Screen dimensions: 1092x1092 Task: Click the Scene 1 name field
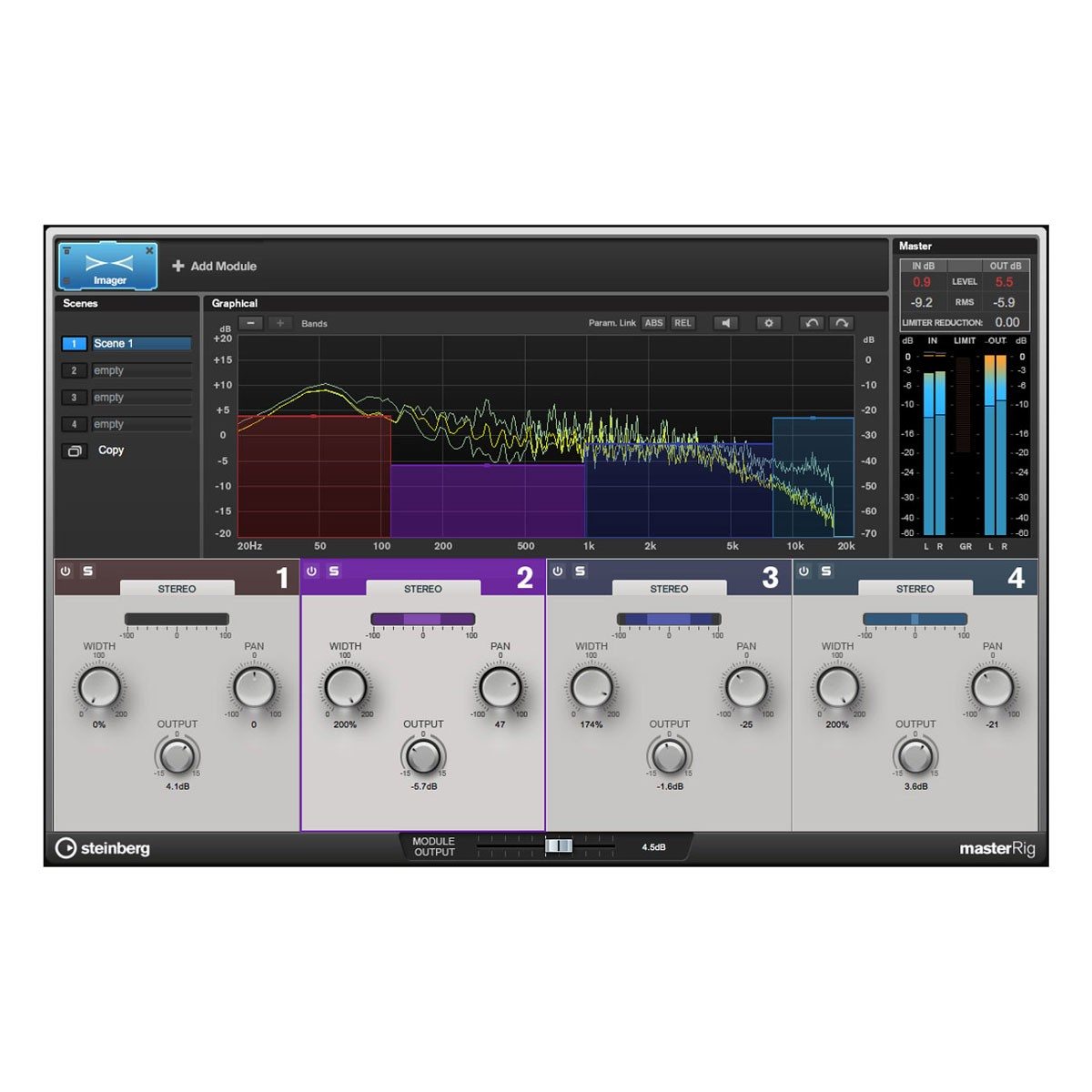pos(141,344)
